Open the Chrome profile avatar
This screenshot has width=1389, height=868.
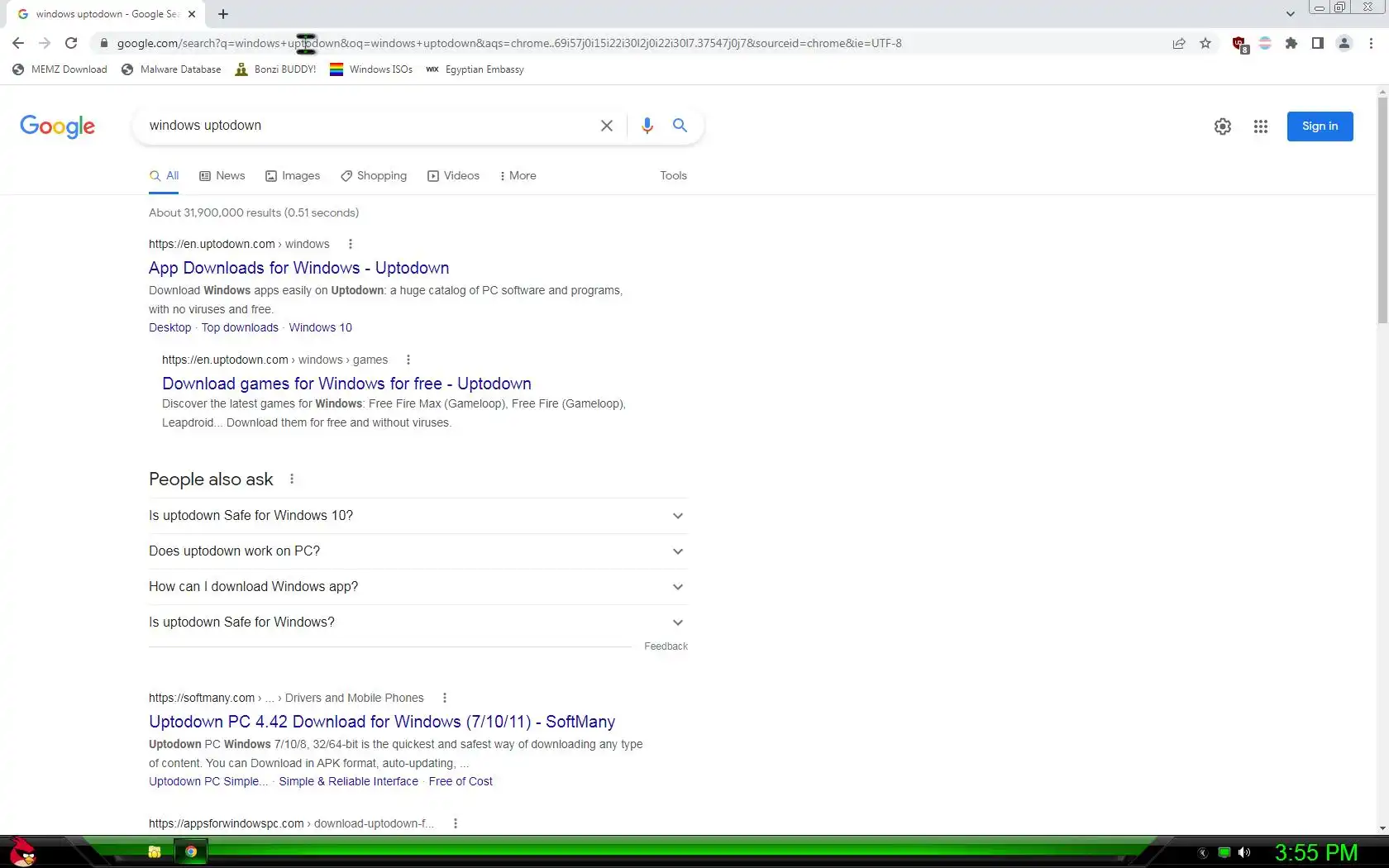[1344, 43]
